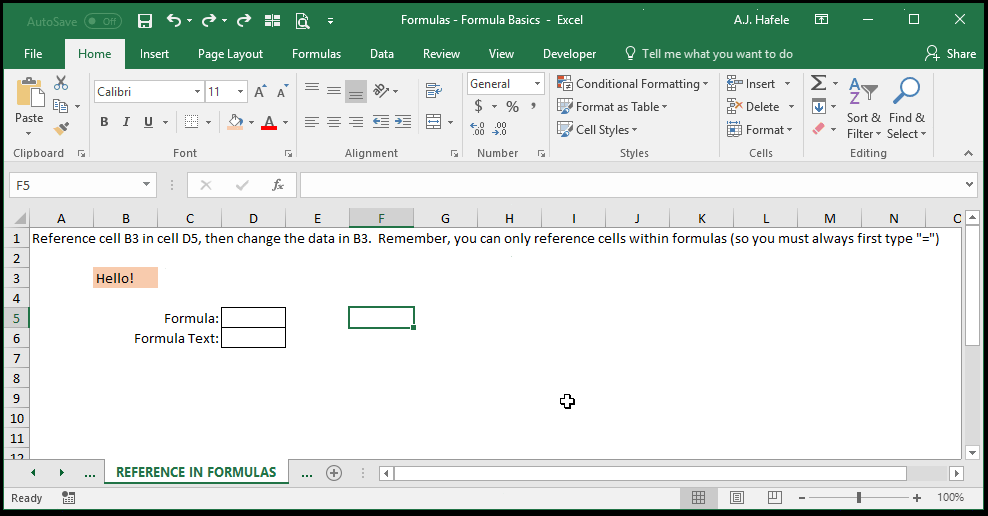Click Decrease Indent icon
This screenshot has height=516, width=988.
click(381, 122)
